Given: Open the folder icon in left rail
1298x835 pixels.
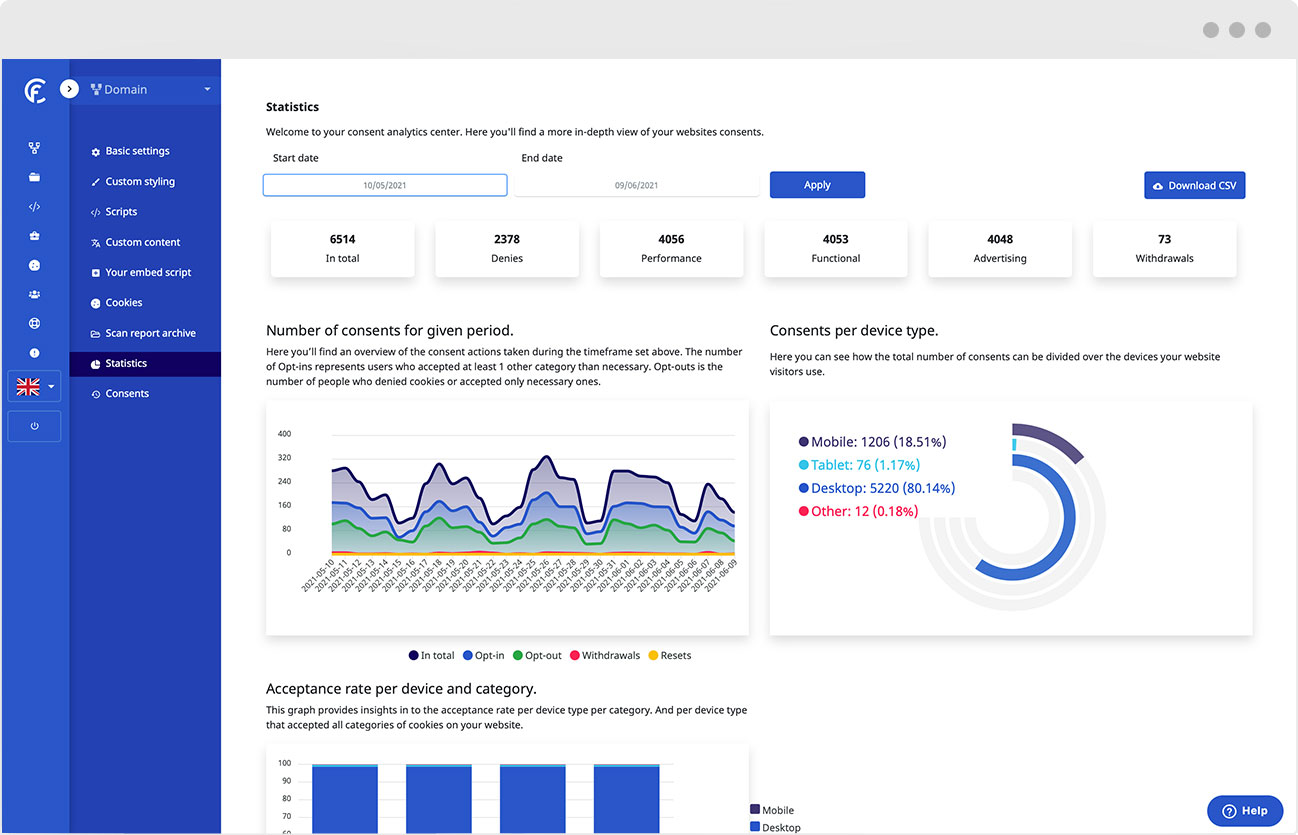Looking at the screenshot, I should pyautogui.click(x=34, y=177).
